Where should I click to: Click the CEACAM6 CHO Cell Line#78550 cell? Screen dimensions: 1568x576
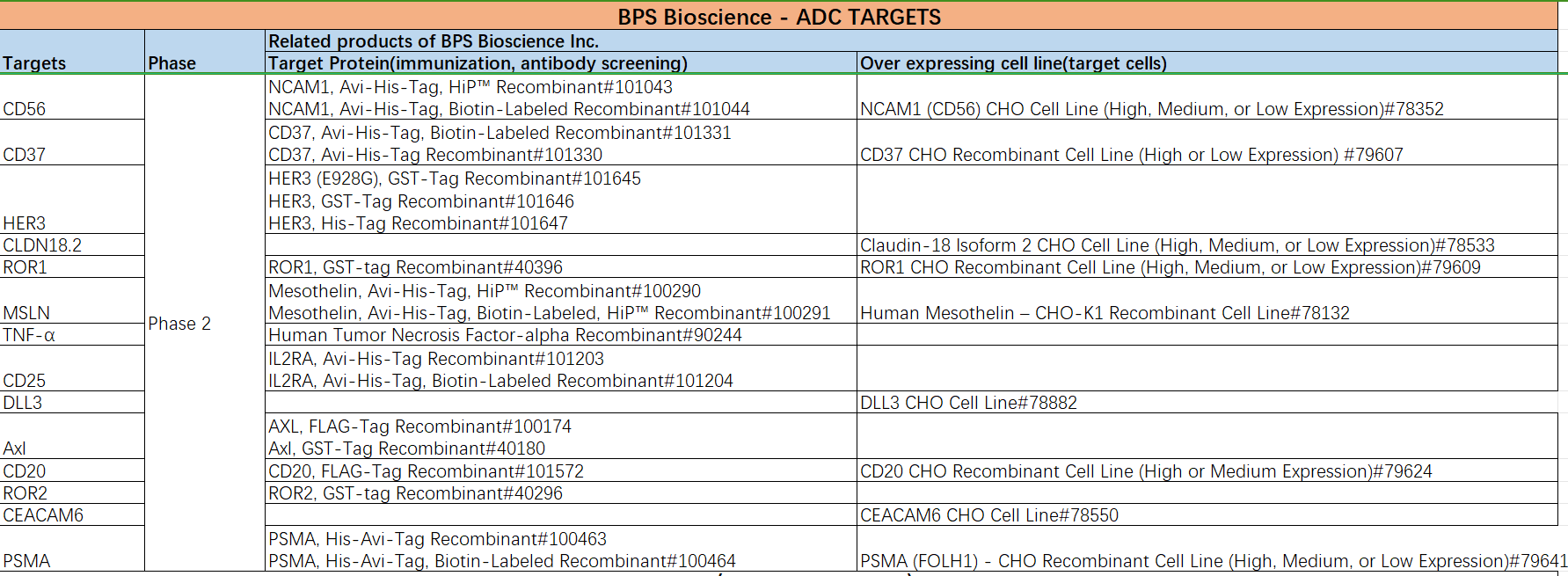989,515
